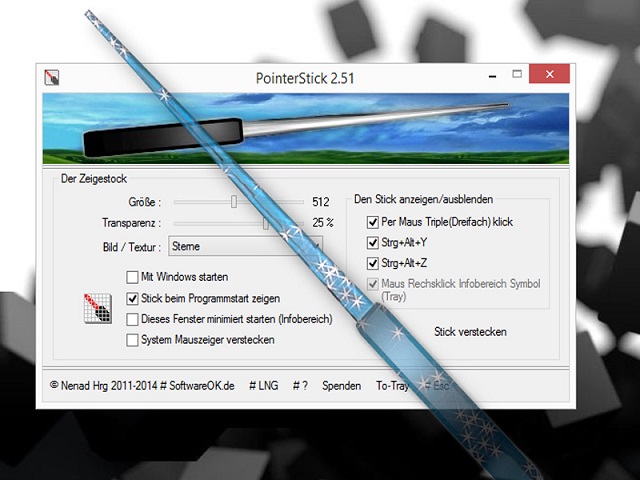Enable System Mauszeiger verstecken checkbox
Image resolution: width=640 pixels, height=480 pixels.
click(x=132, y=340)
